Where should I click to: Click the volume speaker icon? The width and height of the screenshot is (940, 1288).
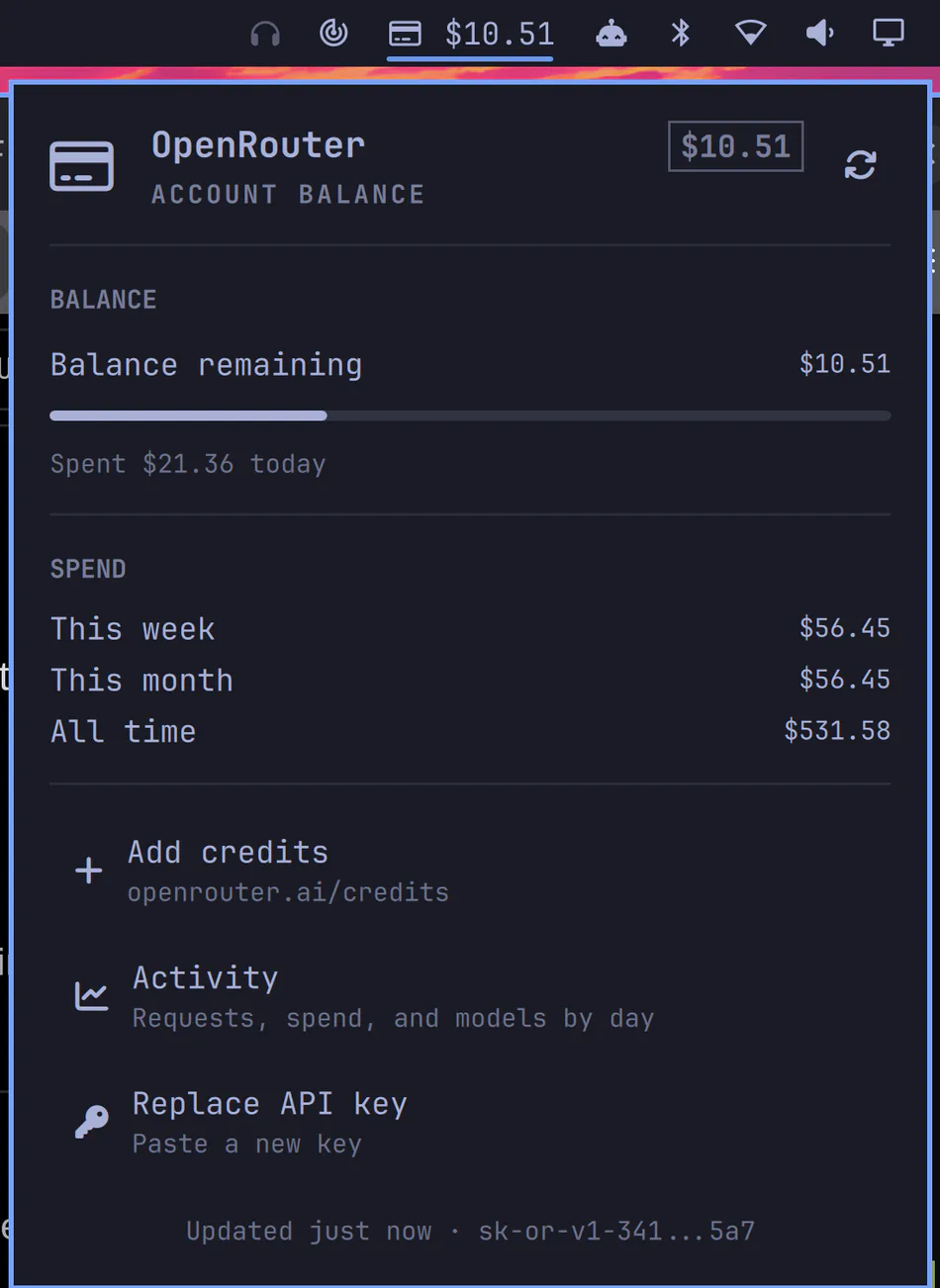tap(820, 34)
